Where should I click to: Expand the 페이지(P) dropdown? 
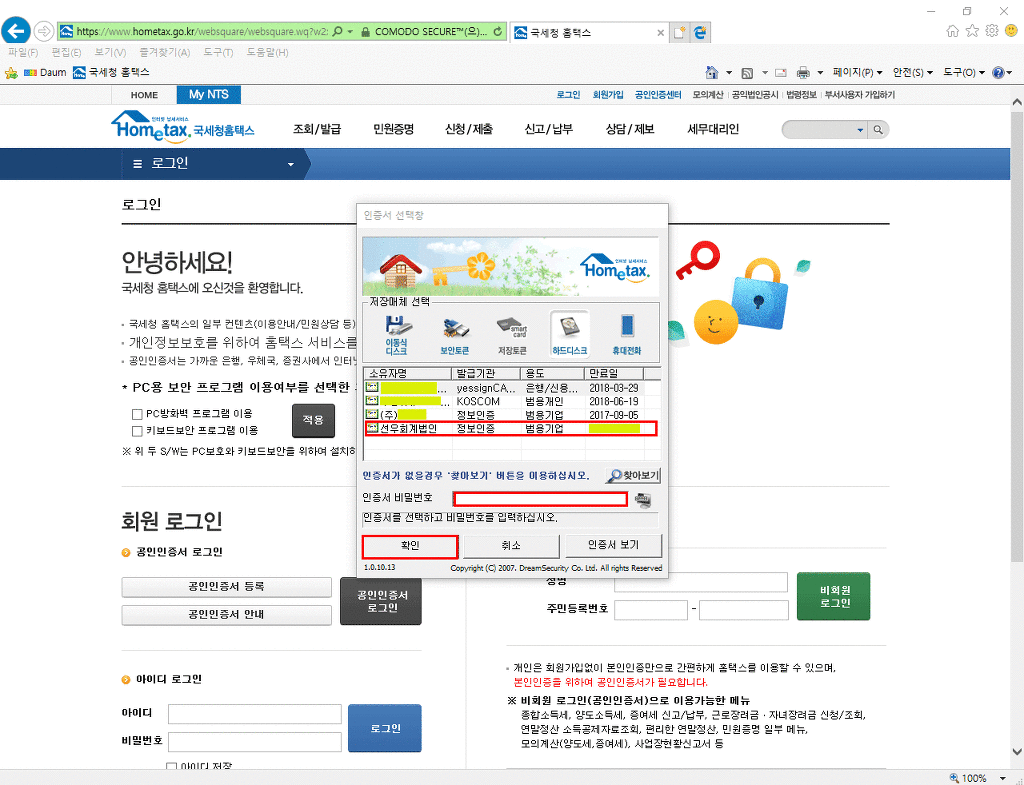coord(858,72)
